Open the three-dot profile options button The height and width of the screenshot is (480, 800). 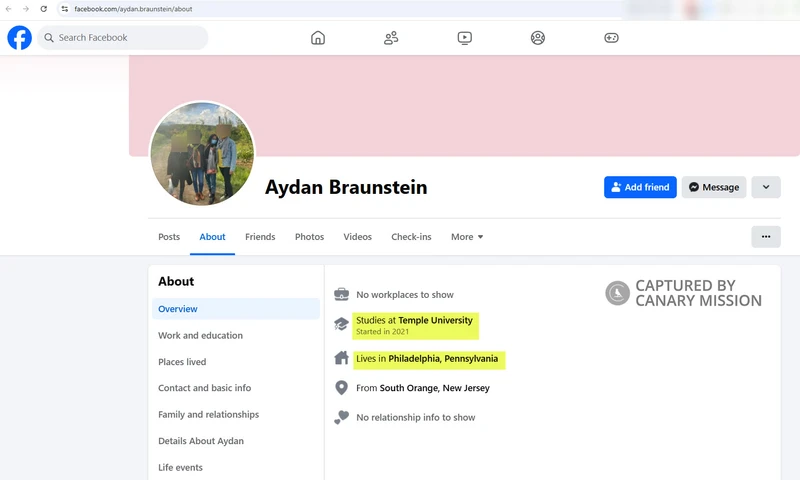[x=766, y=237]
